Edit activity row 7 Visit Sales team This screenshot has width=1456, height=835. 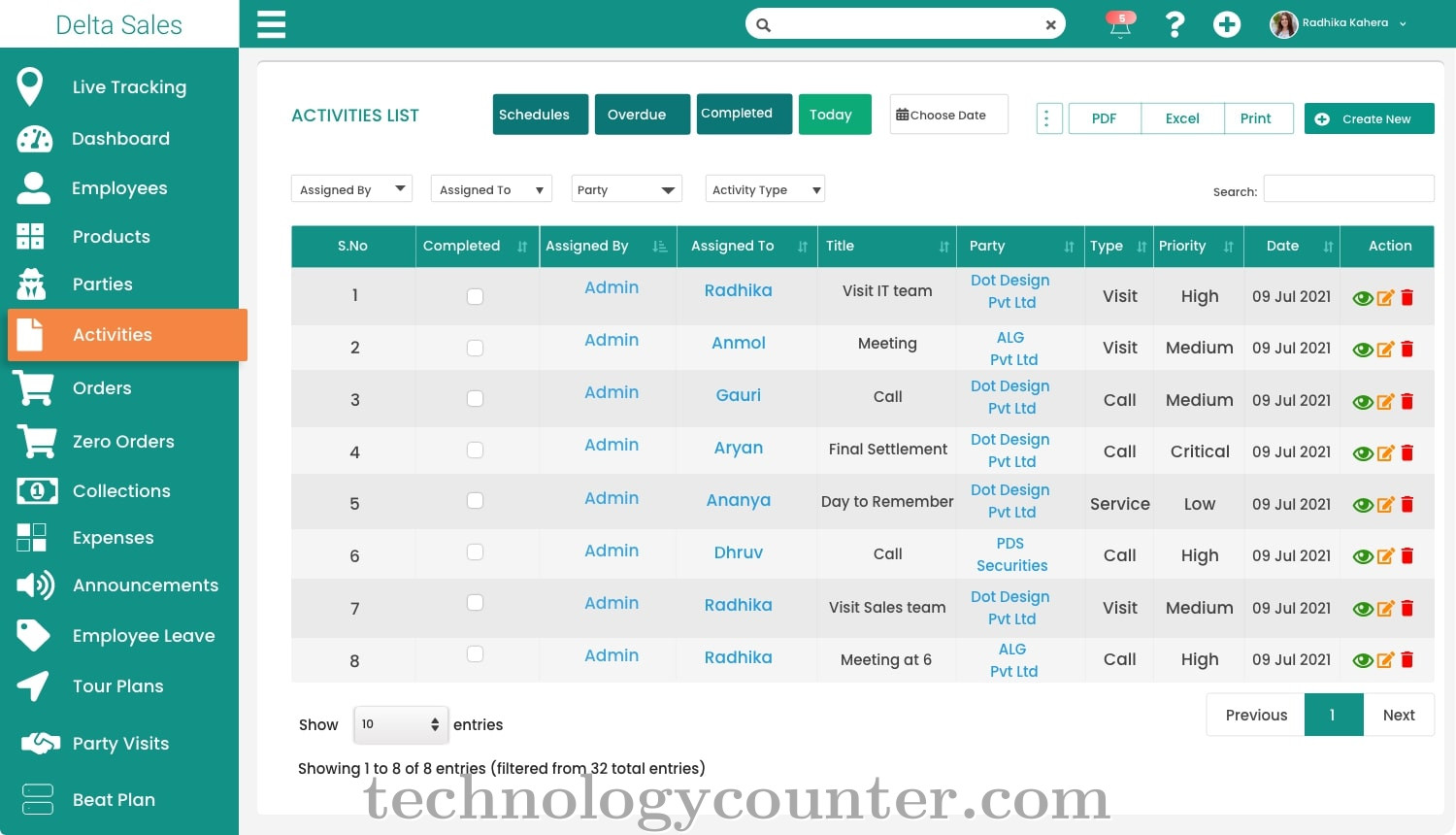1385,609
